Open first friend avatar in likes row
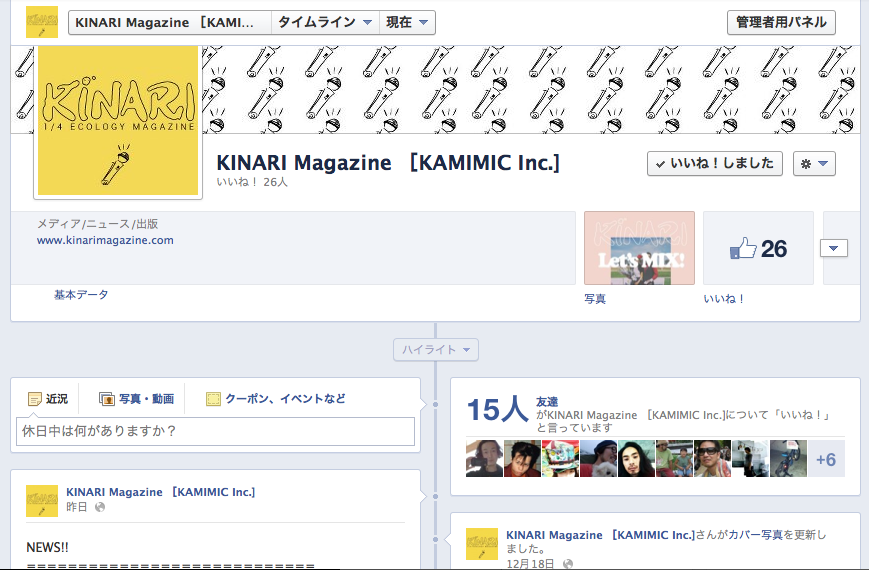 tap(484, 459)
